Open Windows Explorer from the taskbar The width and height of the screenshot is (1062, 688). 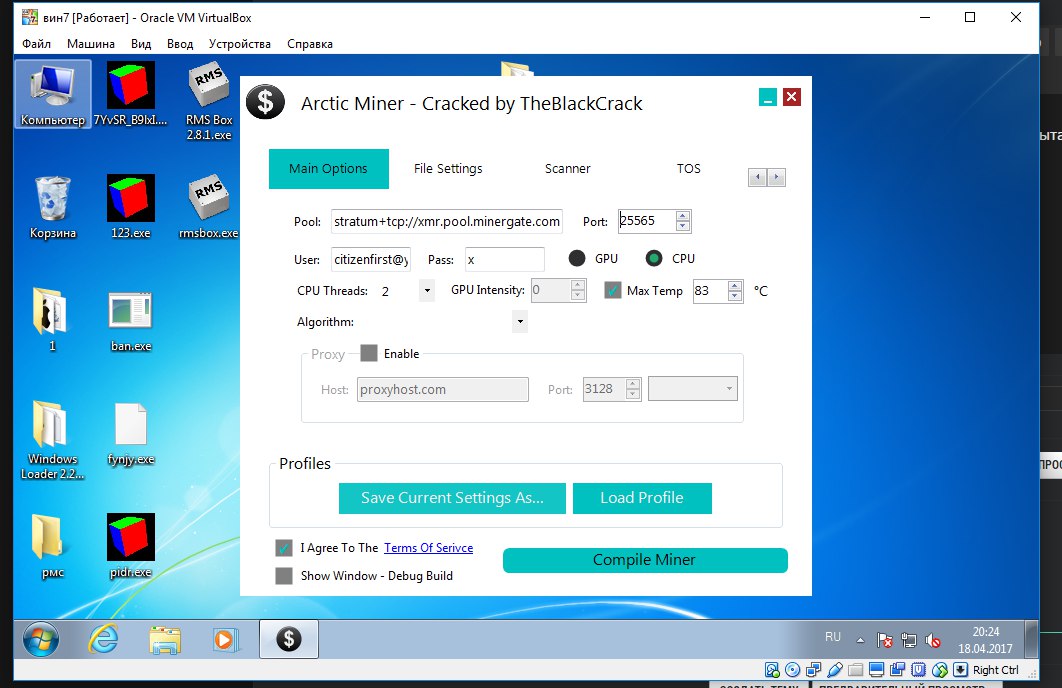(x=164, y=638)
